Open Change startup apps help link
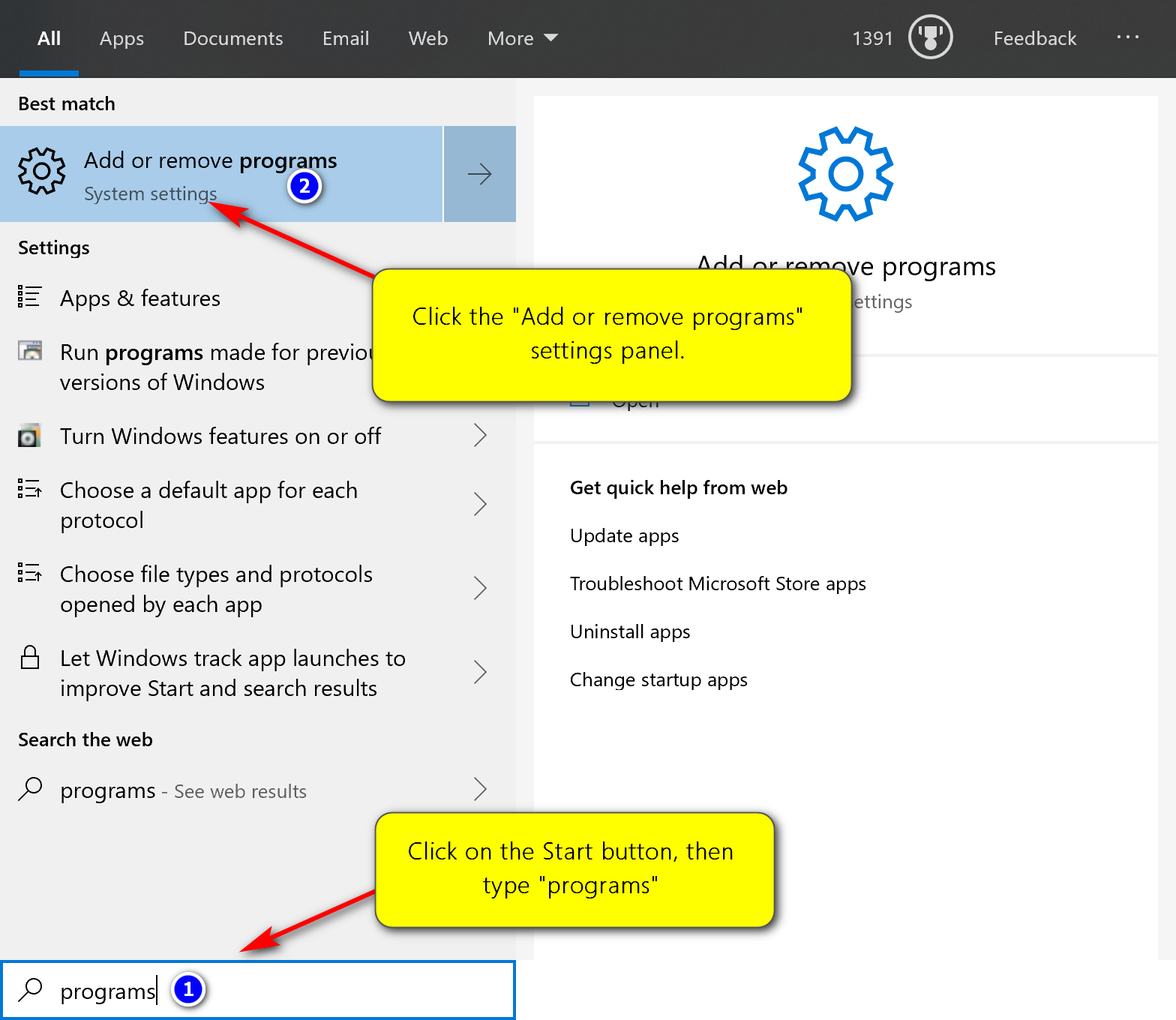 [x=658, y=680]
